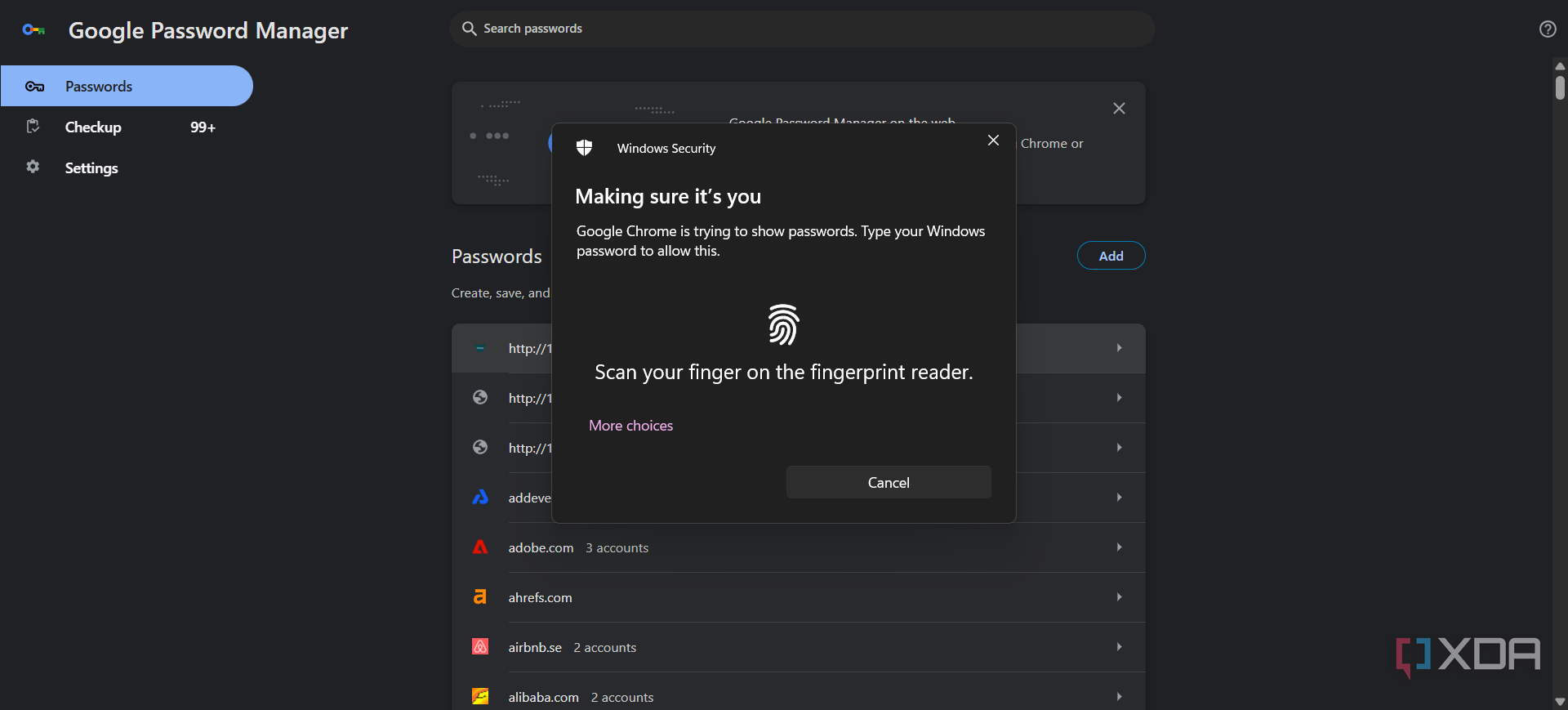
Task: Click More choices link
Action: 631,426
